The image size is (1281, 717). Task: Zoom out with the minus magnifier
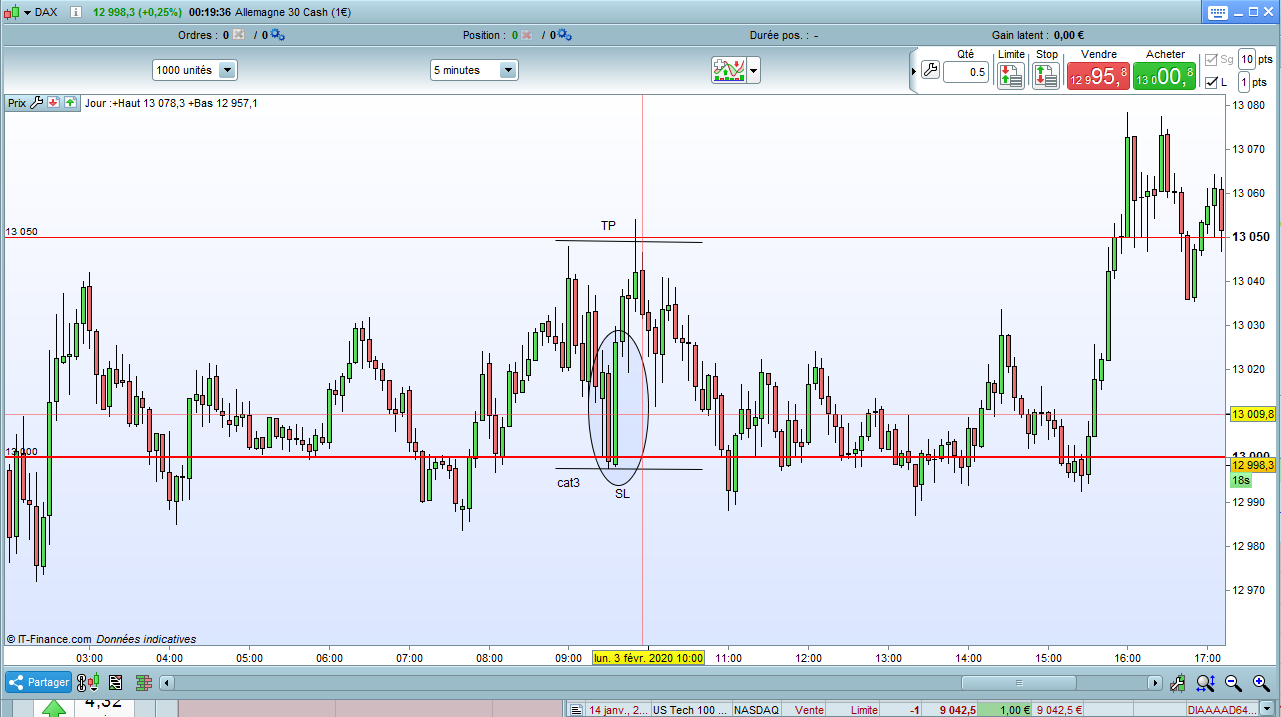[1233, 683]
